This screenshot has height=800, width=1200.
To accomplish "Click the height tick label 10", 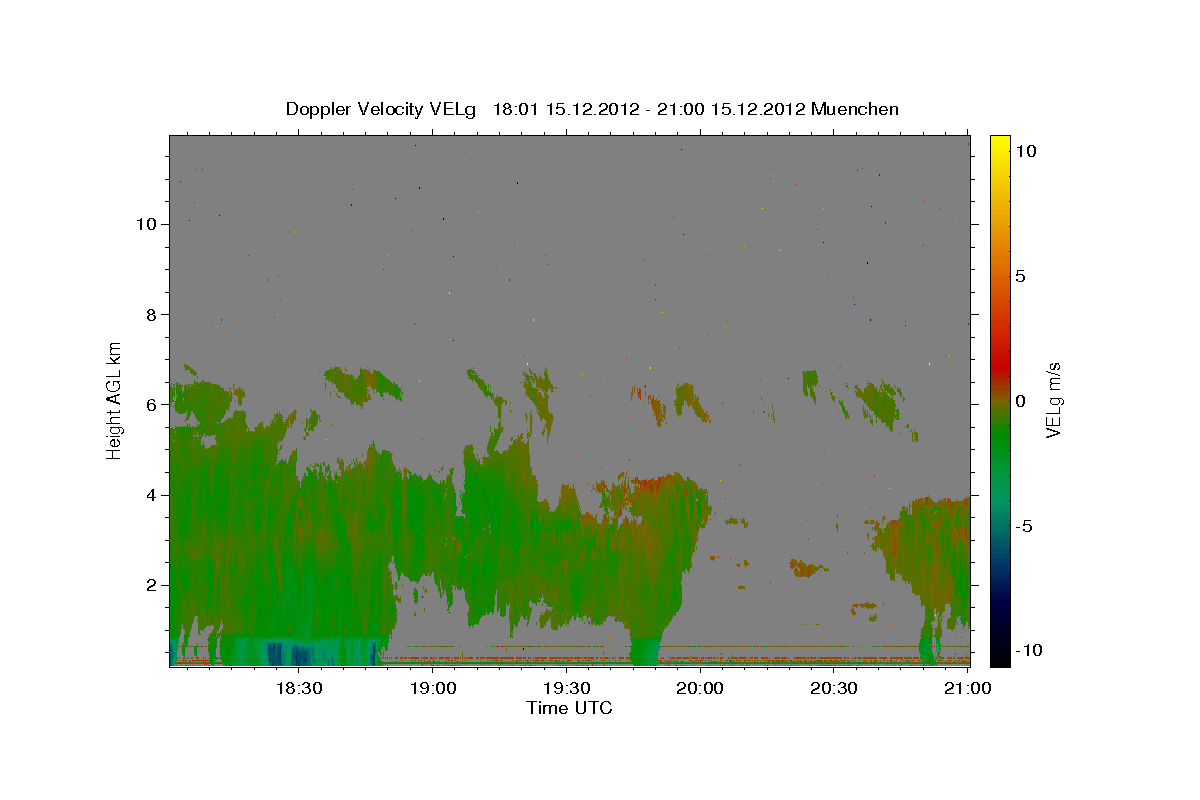I will pyautogui.click(x=146, y=224).
